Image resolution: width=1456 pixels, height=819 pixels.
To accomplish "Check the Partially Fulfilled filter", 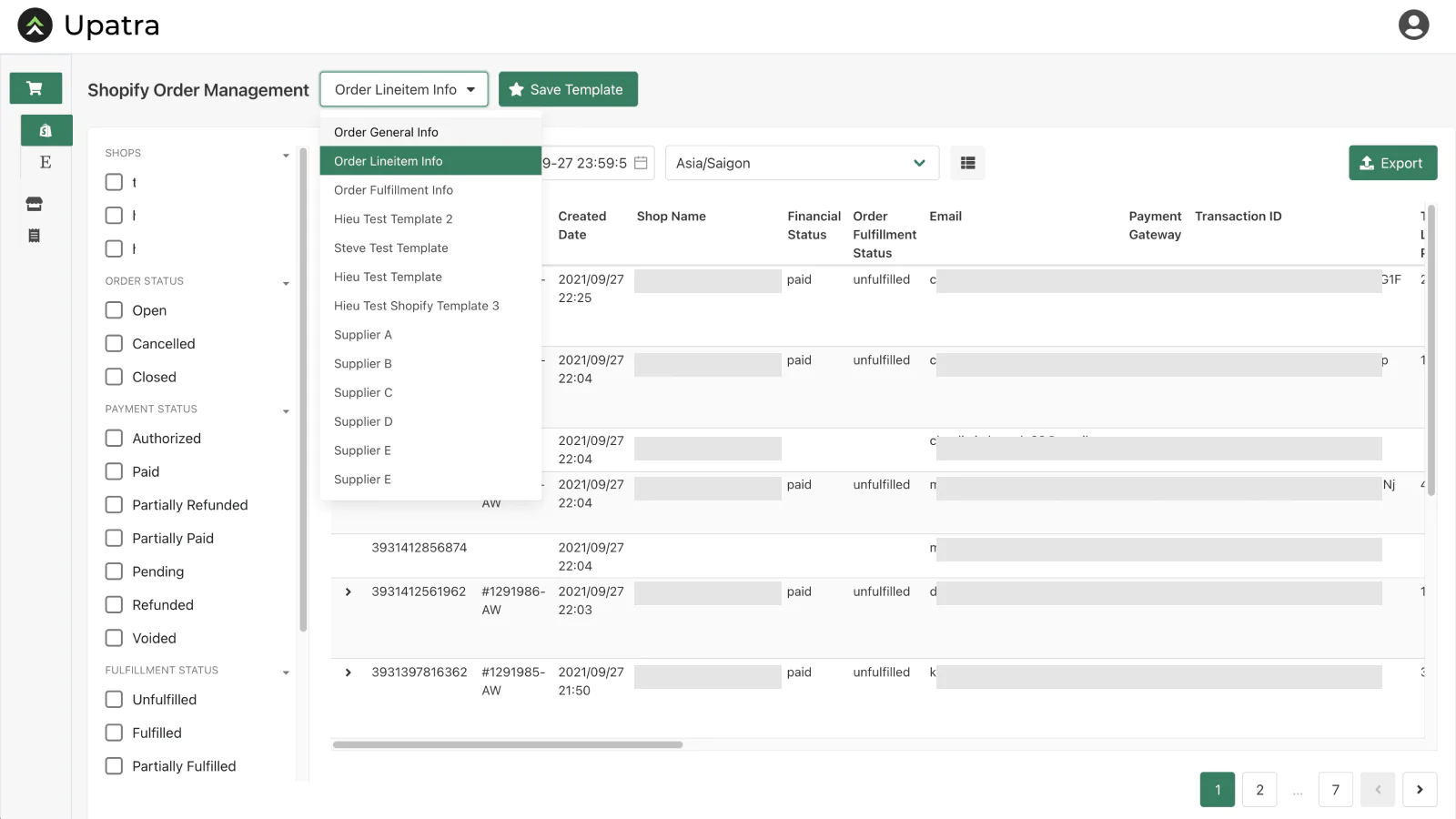I will click(x=114, y=766).
